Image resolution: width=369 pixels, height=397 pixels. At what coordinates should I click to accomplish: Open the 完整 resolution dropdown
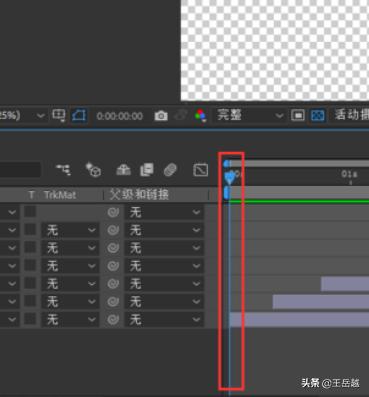(249, 116)
